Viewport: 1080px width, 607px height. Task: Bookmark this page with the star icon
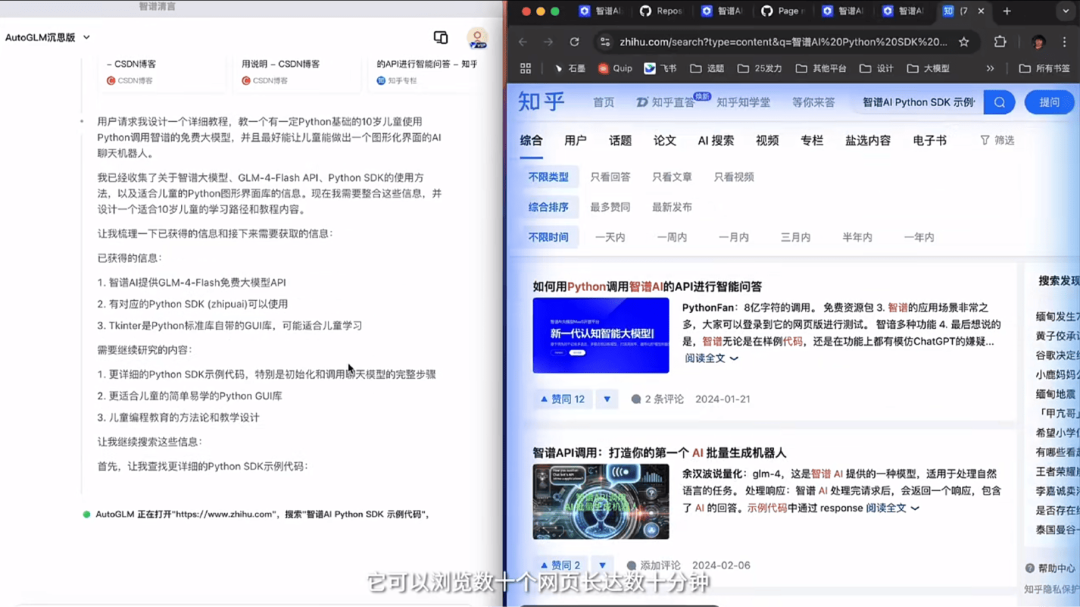pos(964,42)
